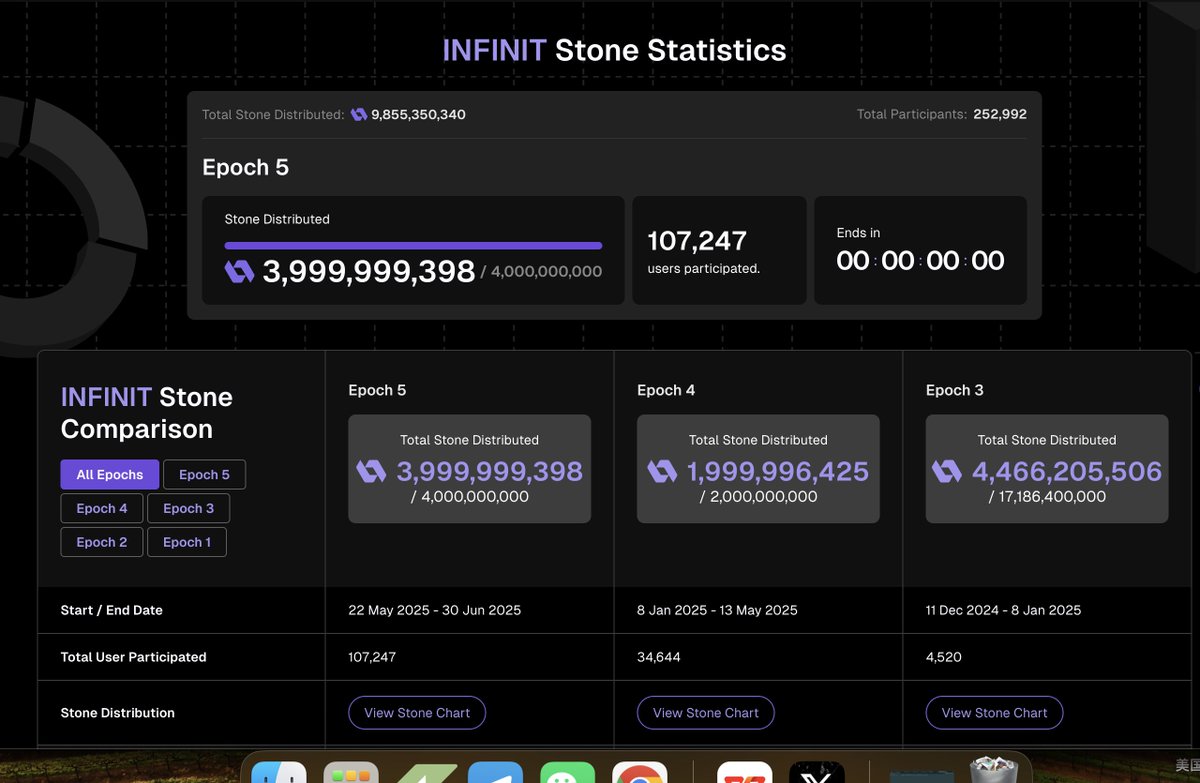The width and height of the screenshot is (1200, 783).
Task: Click the Epoch 4 Total Stone Distributed card
Action: tap(758, 469)
